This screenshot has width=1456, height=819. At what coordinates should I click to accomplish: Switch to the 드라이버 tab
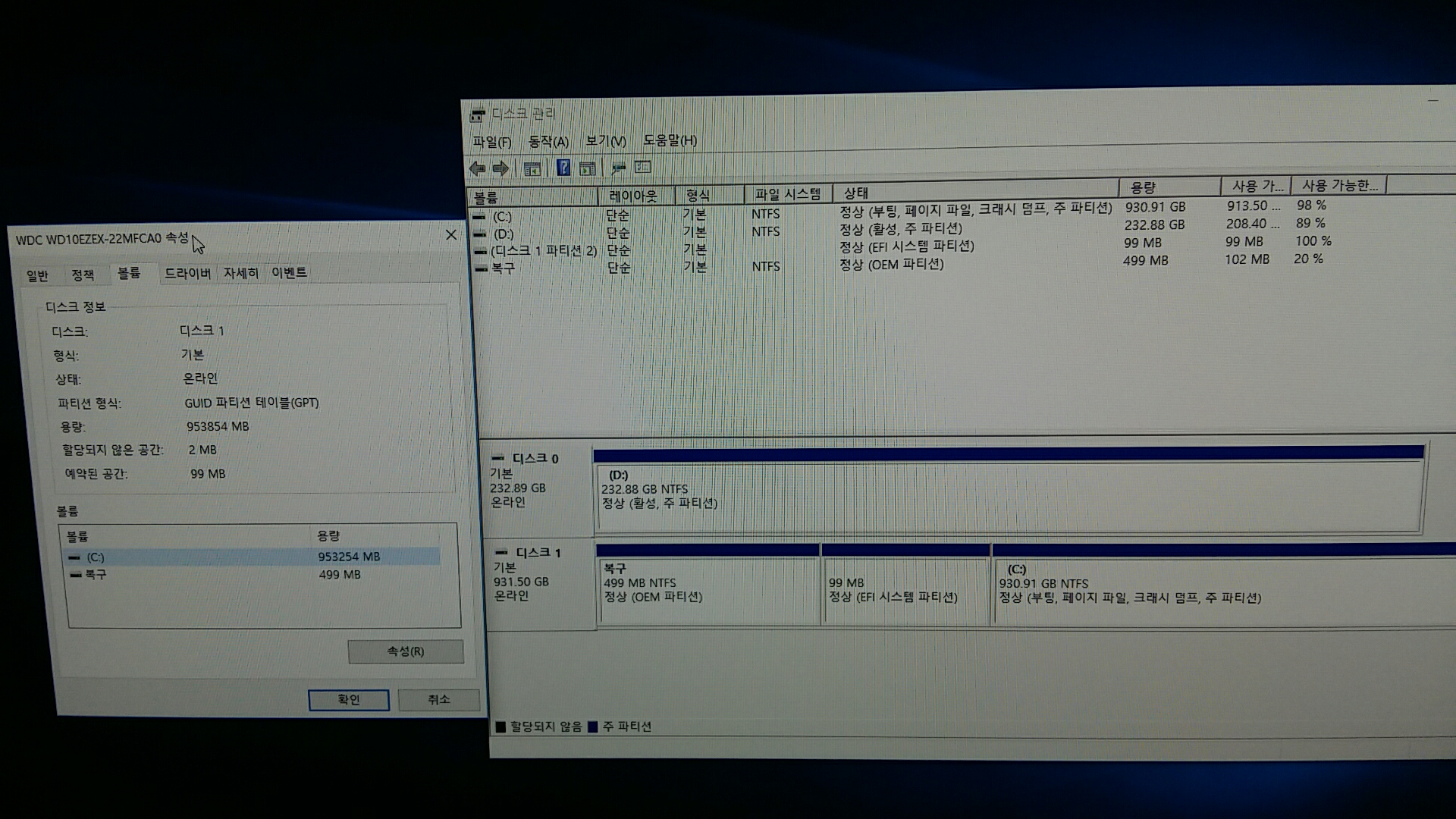click(188, 273)
